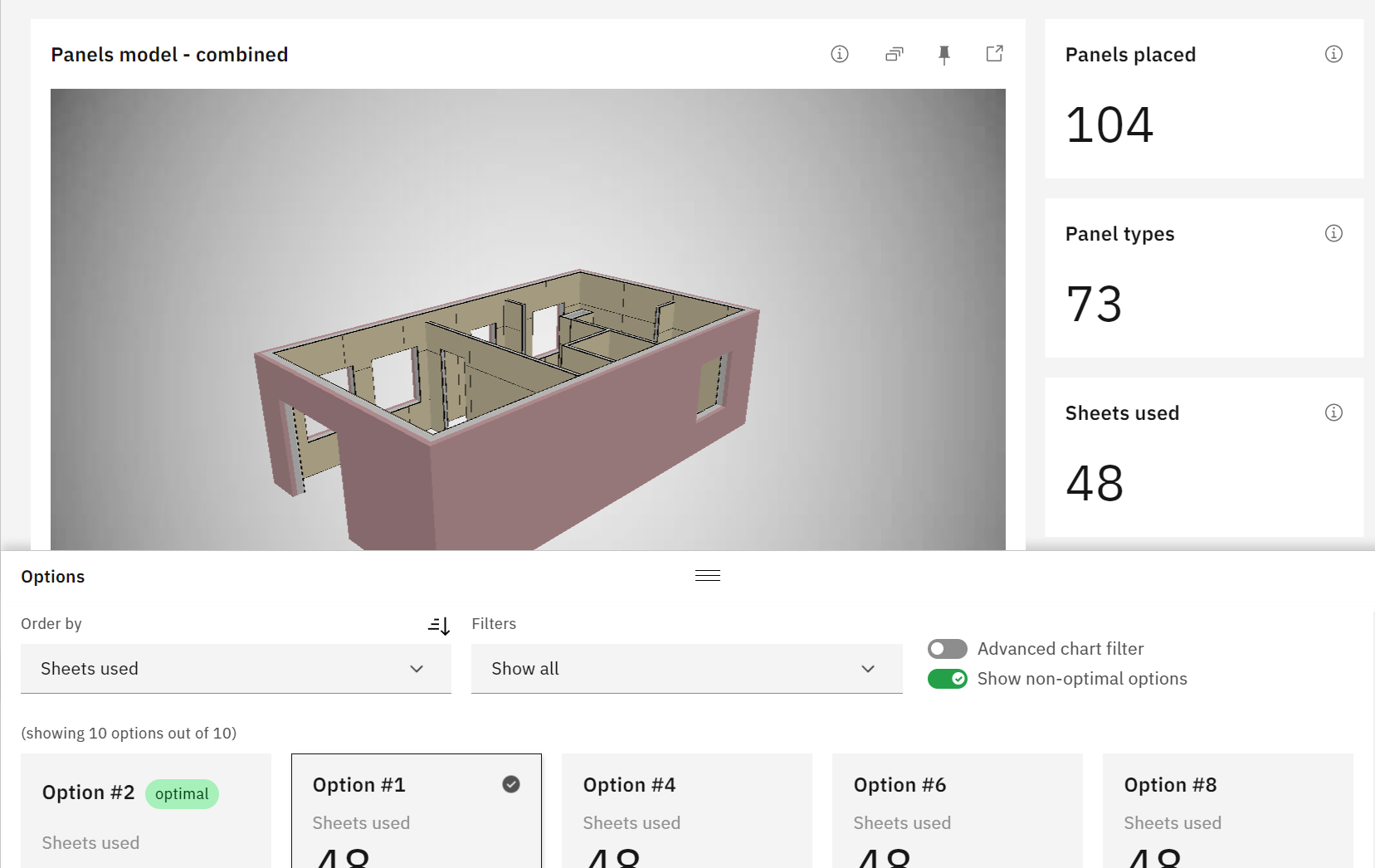Pin the Panels model - combined panel
1375x868 pixels.
(x=943, y=54)
